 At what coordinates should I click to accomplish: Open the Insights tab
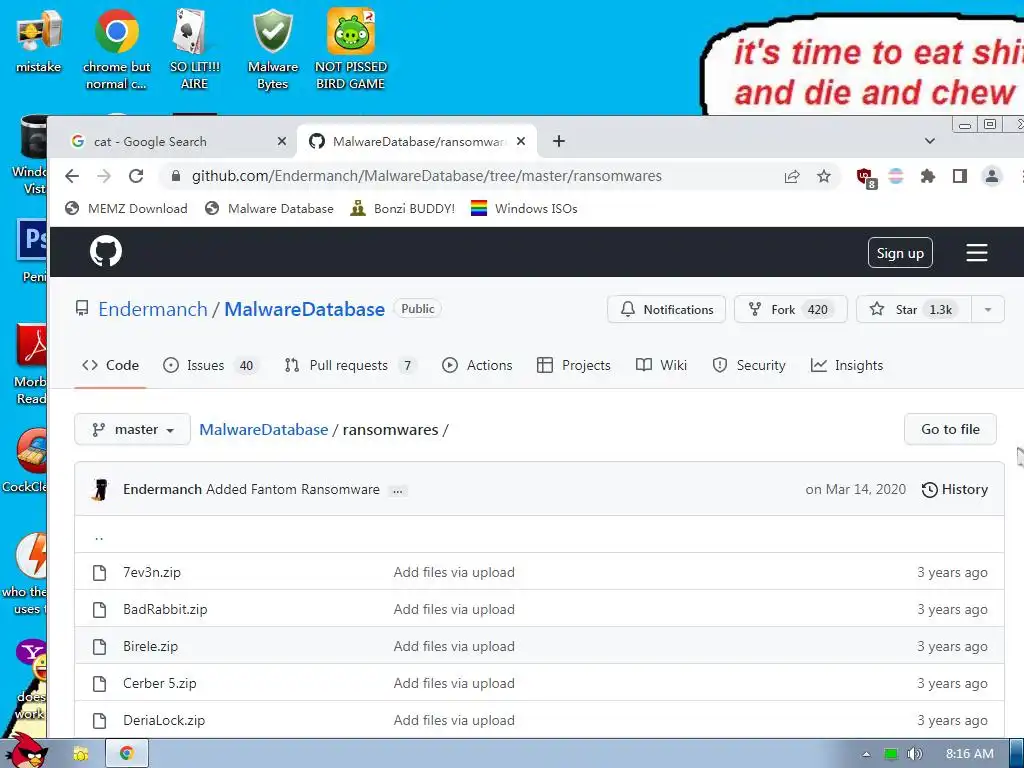pos(846,365)
